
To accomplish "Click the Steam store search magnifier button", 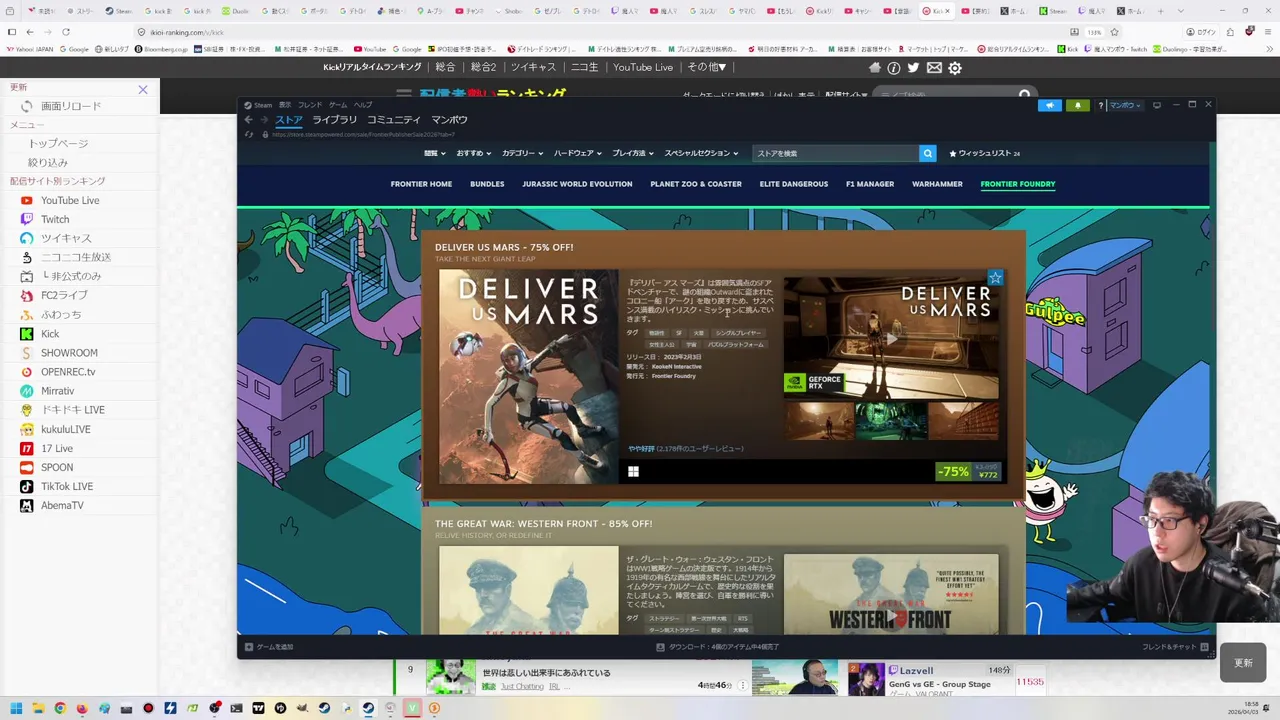I will coord(928,153).
